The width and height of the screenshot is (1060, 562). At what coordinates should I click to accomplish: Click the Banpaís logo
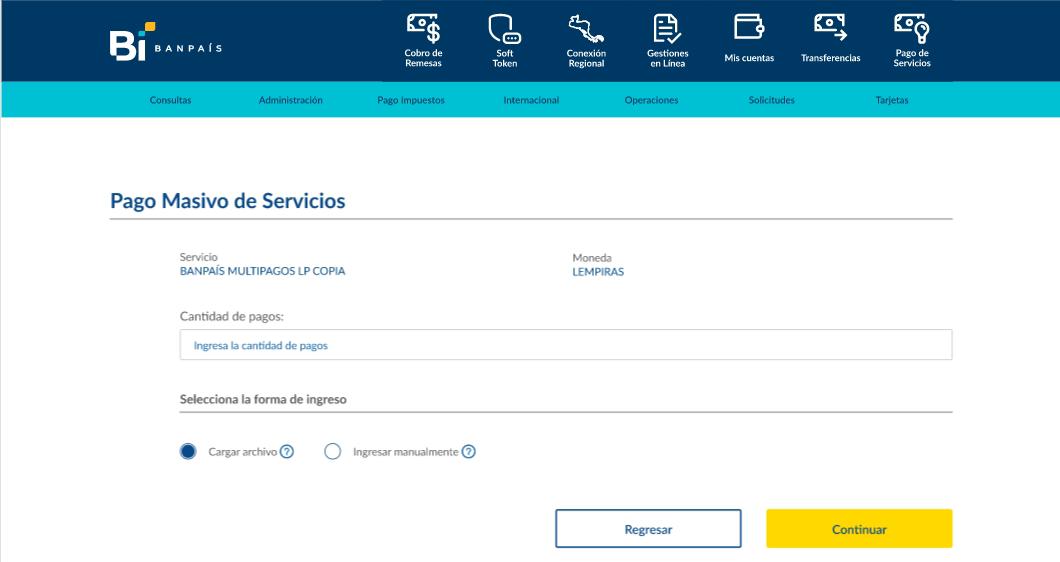click(166, 42)
